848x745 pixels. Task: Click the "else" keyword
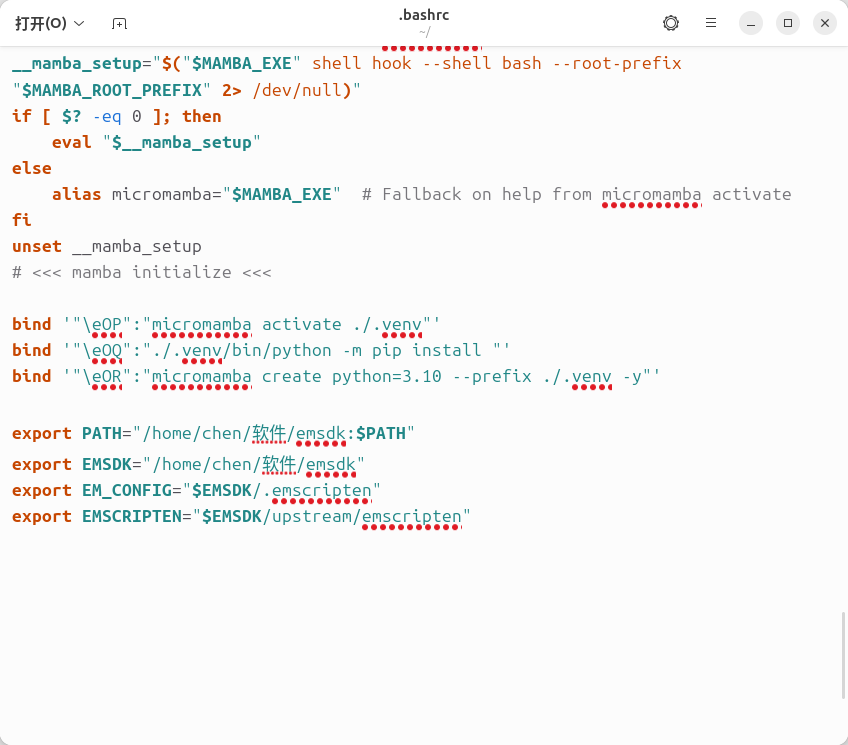coord(32,168)
